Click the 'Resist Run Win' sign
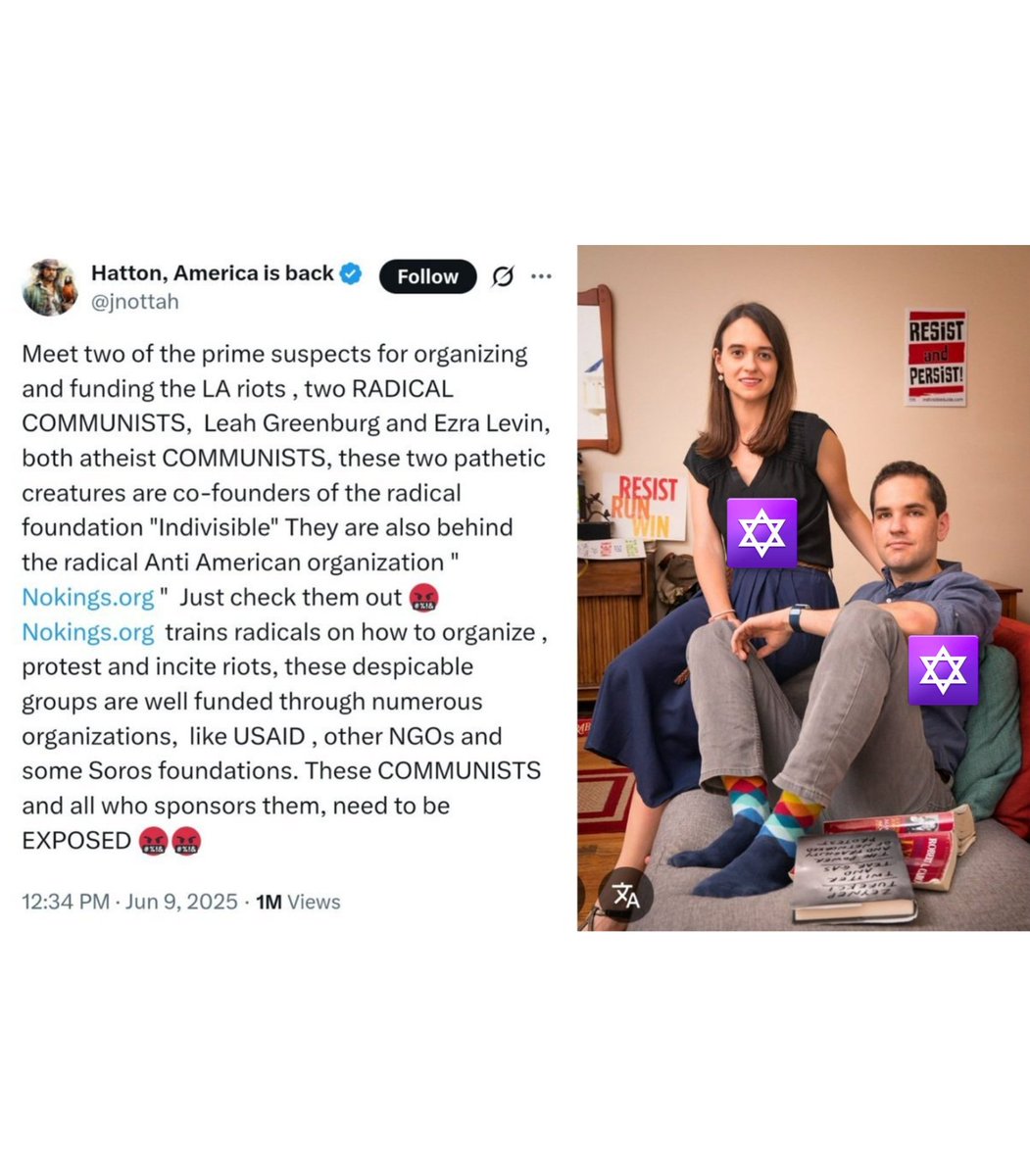1030x1176 pixels. coord(643,506)
